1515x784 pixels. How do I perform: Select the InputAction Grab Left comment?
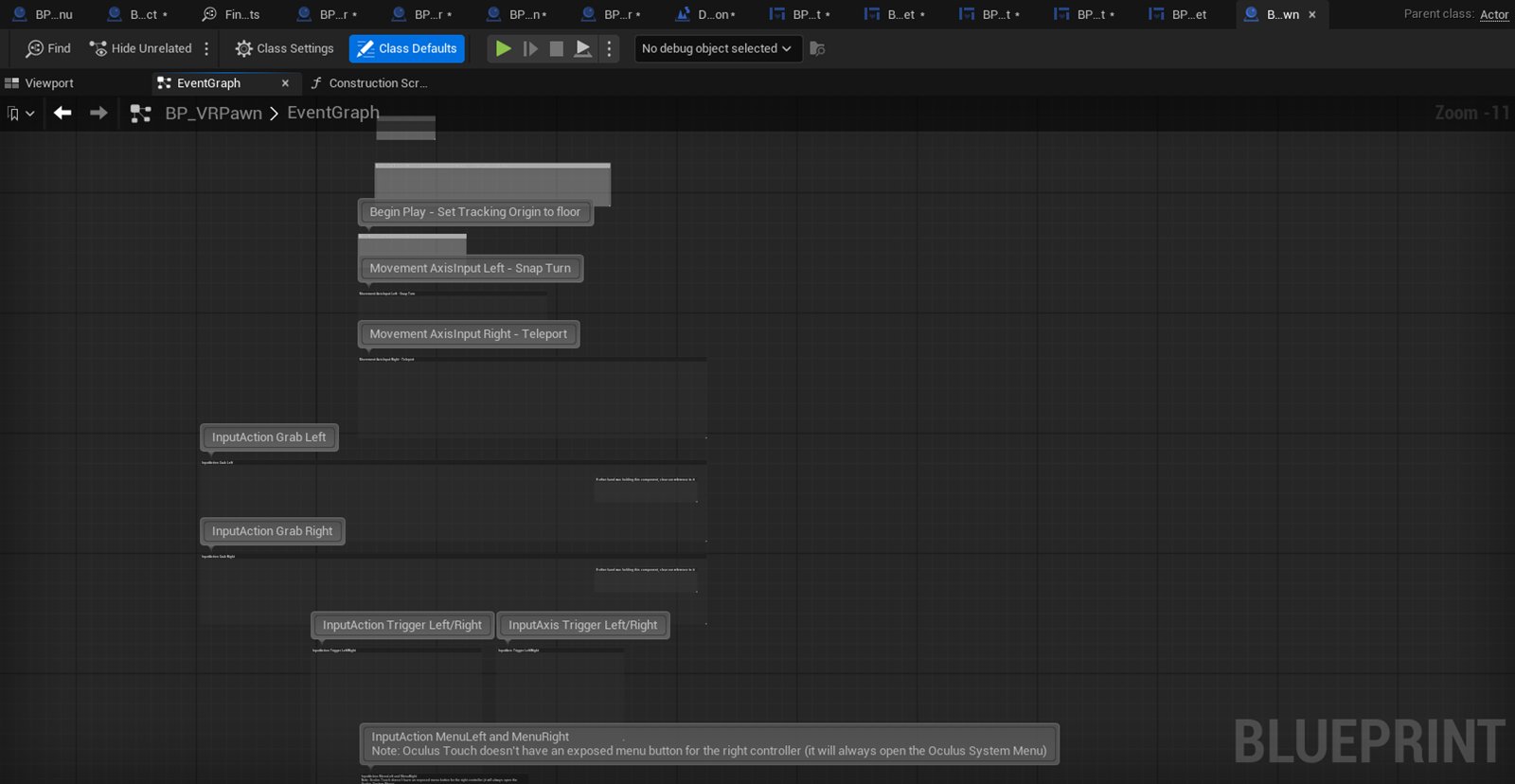[269, 437]
